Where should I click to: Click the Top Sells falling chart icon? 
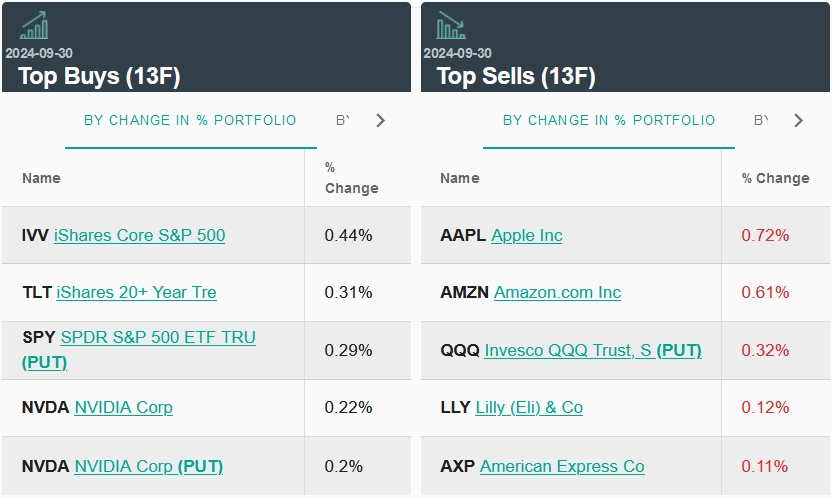click(451, 26)
